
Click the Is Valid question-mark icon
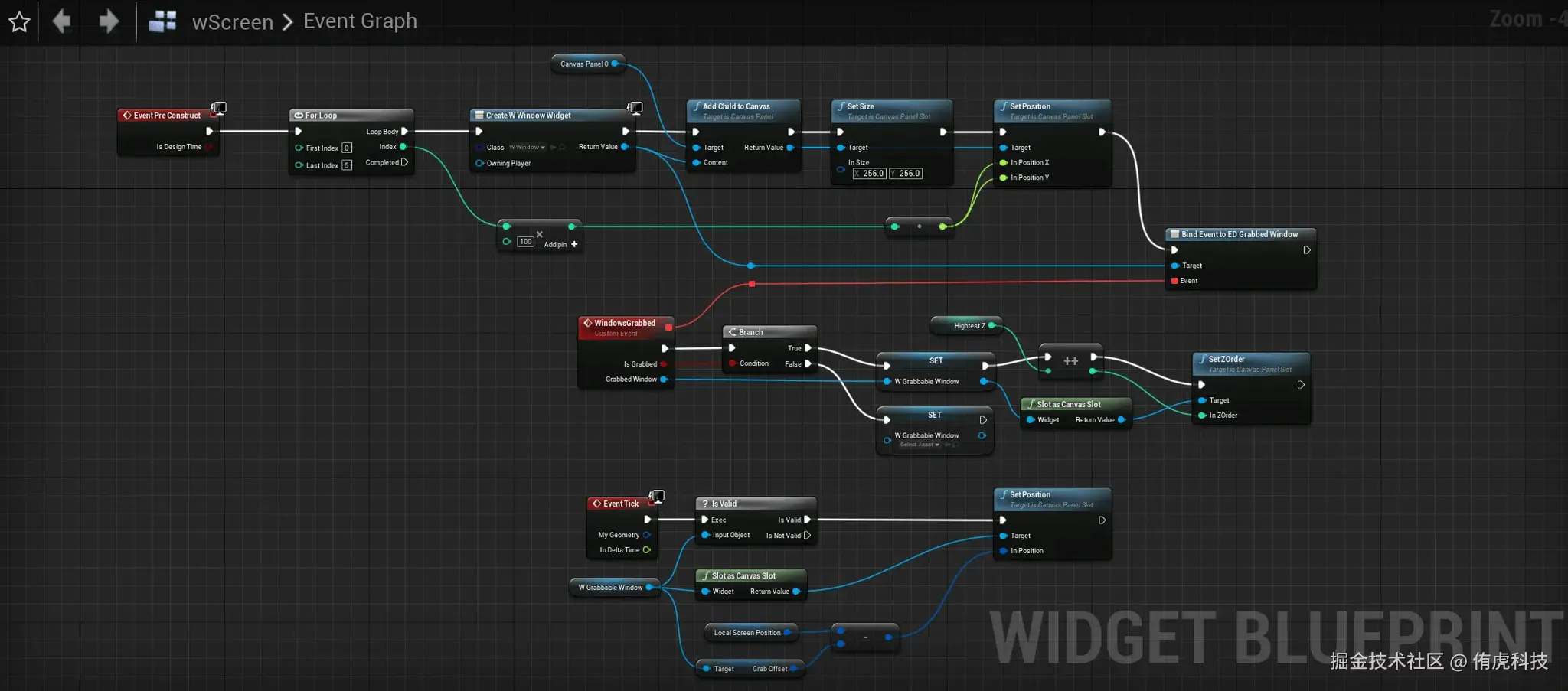tap(705, 504)
